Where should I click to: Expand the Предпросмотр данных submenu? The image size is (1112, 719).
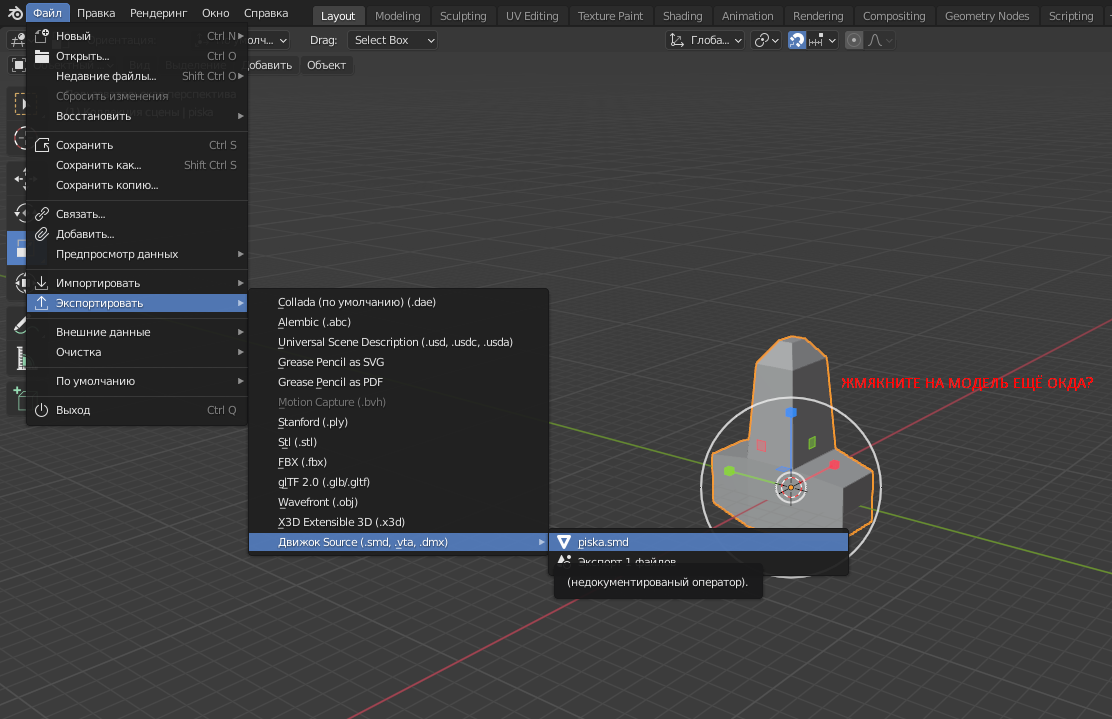pos(137,254)
